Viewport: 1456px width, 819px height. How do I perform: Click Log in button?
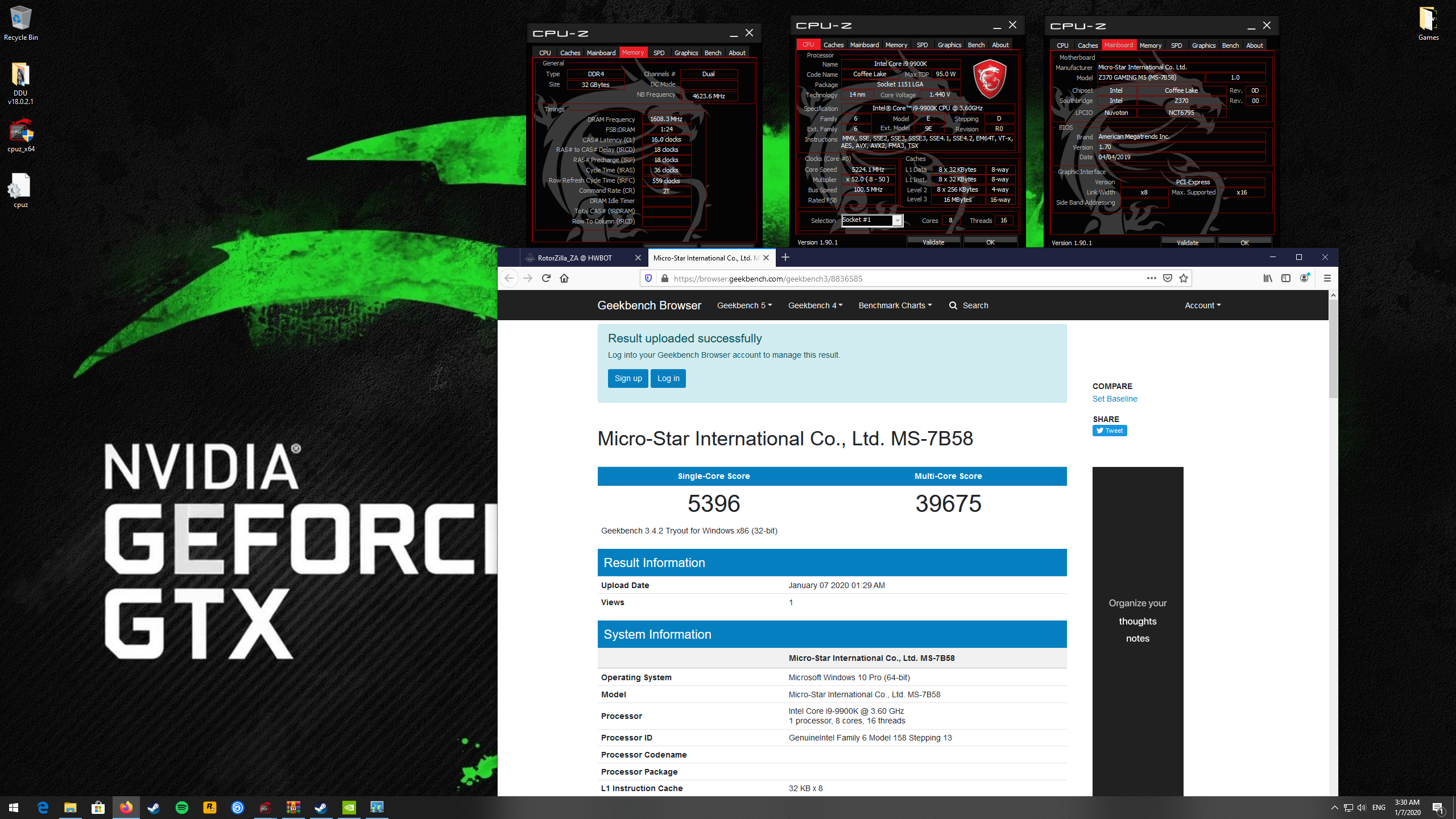(668, 378)
